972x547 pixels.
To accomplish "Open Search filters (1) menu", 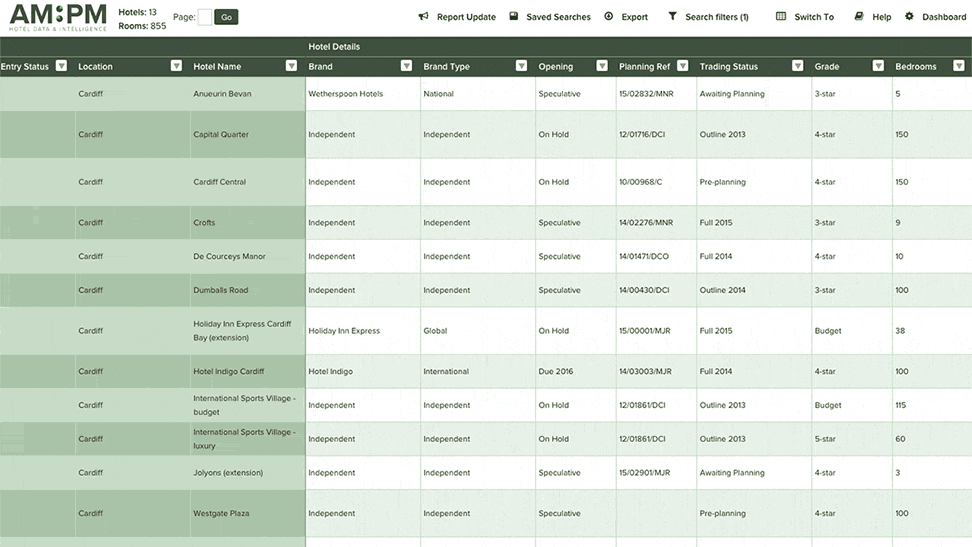I will tap(717, 17).
